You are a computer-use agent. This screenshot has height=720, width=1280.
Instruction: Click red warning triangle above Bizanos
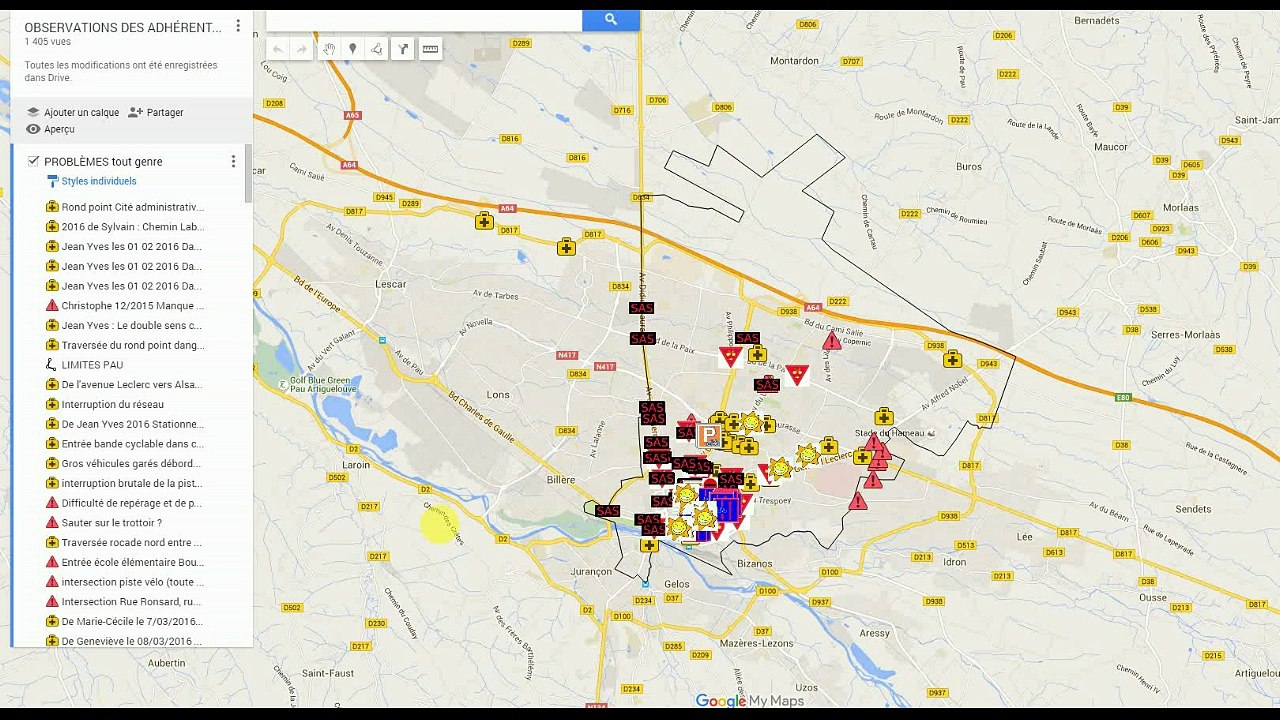coord(857,502)
